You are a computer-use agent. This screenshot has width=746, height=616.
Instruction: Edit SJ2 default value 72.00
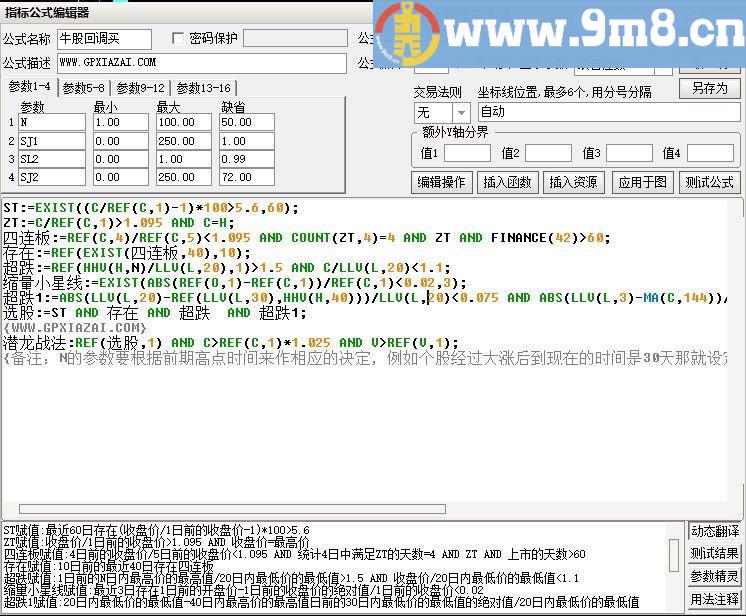pyautogui.click(x=247, y=177)
